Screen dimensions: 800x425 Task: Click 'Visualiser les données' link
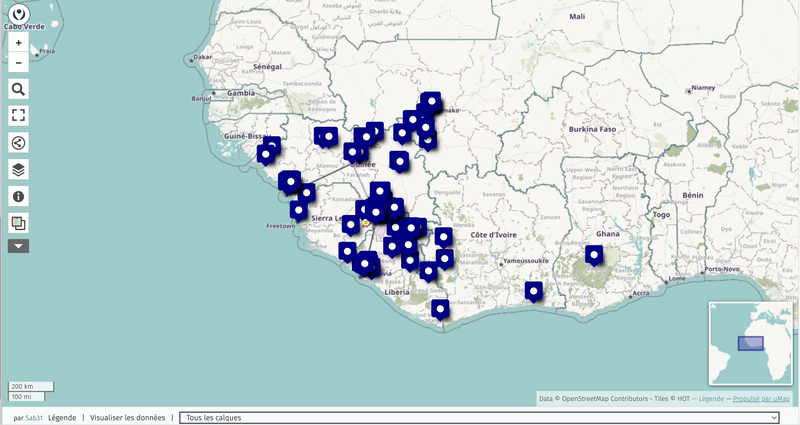pos(128,417)
